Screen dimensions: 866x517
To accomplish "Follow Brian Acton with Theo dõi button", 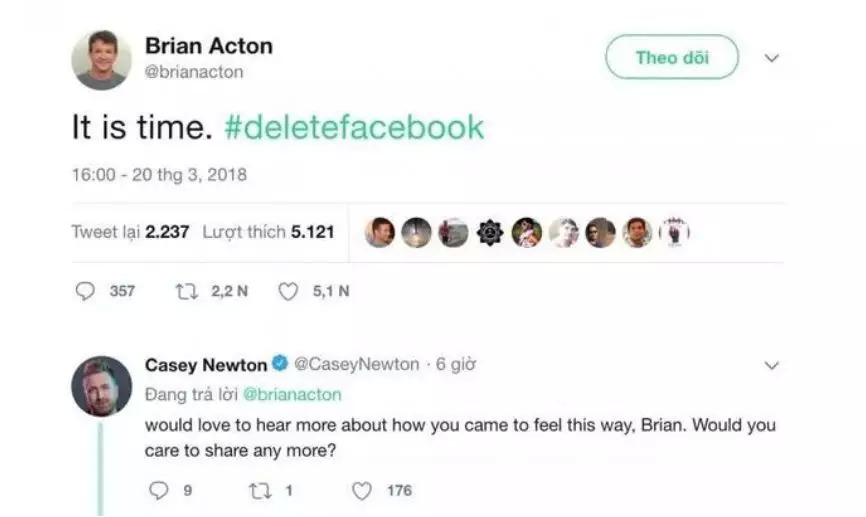I will [x=671, y=57].
